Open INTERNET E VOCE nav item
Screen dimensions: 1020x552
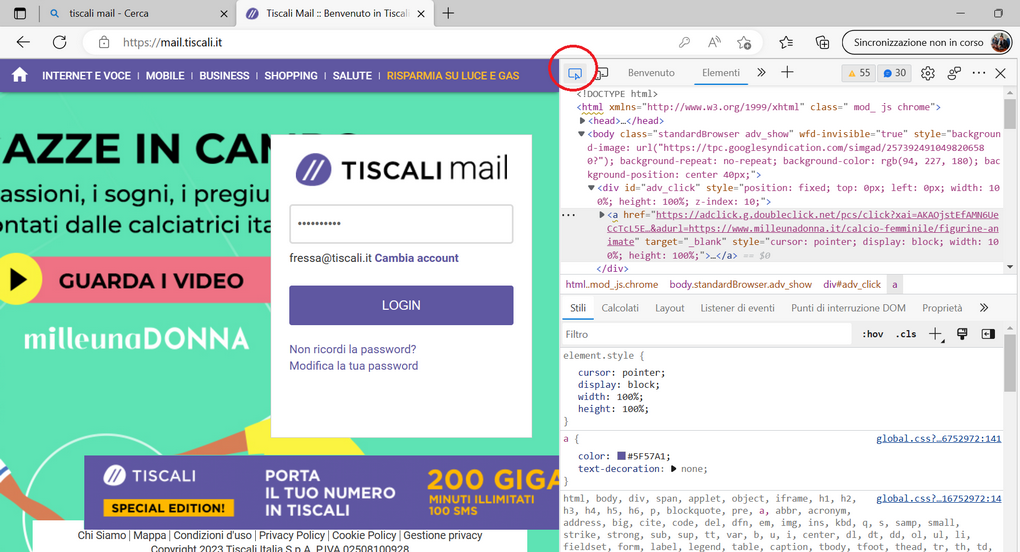coord(87,75)
